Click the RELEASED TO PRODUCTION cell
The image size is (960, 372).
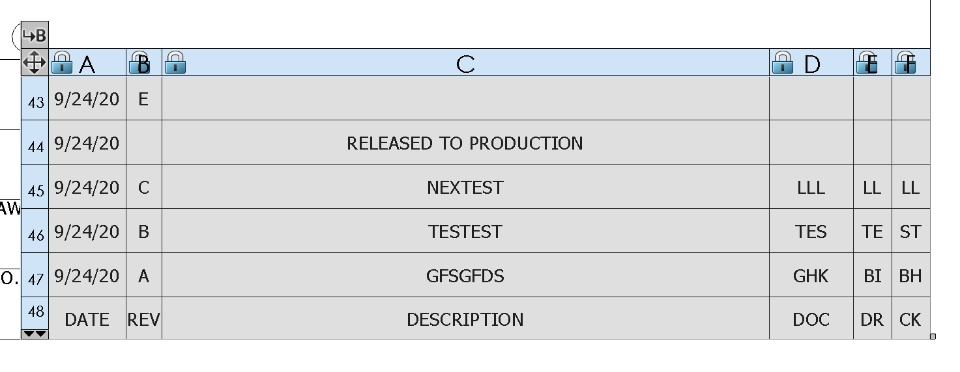pyautogui.click(x=465, y=143)
